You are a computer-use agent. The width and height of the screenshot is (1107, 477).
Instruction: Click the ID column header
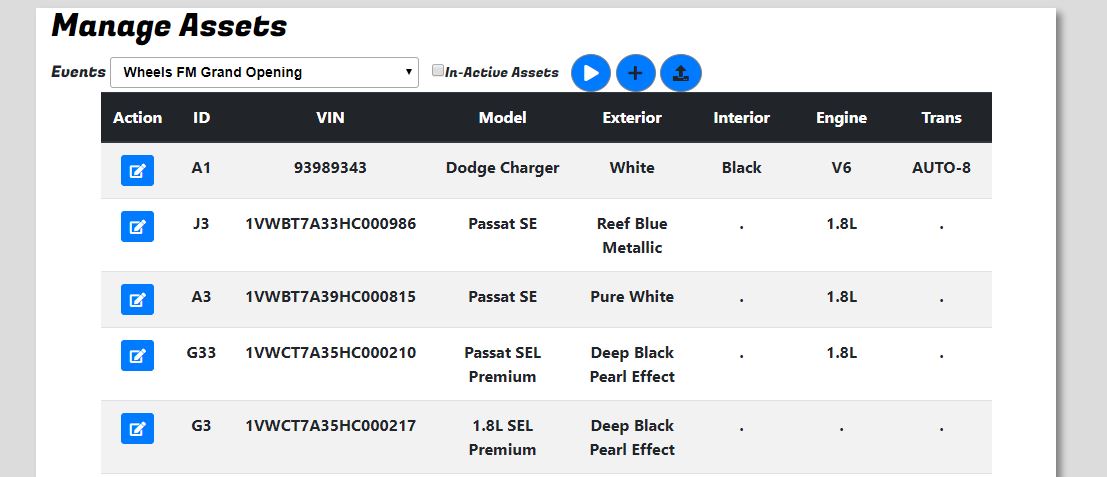tap(201, 118)
